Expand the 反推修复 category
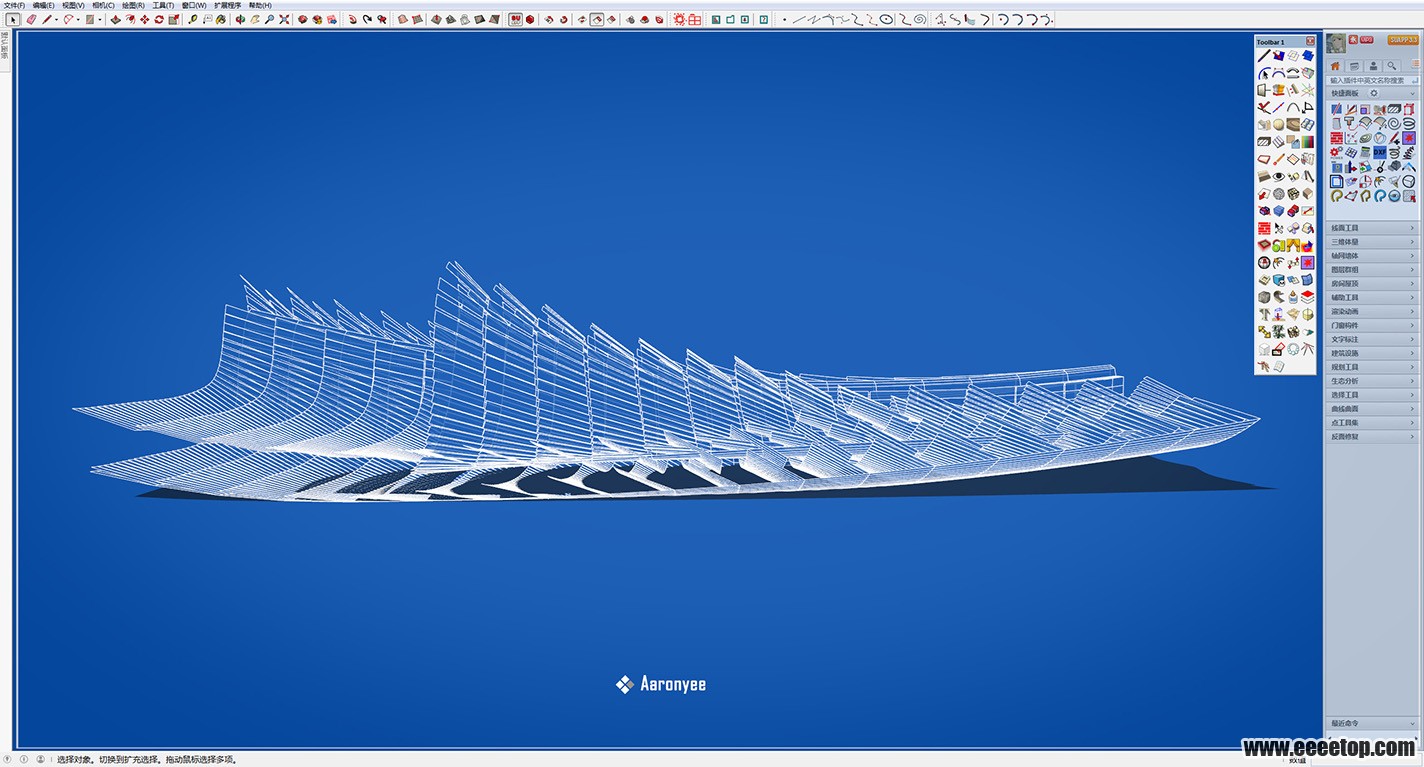 pos(1372,437)
